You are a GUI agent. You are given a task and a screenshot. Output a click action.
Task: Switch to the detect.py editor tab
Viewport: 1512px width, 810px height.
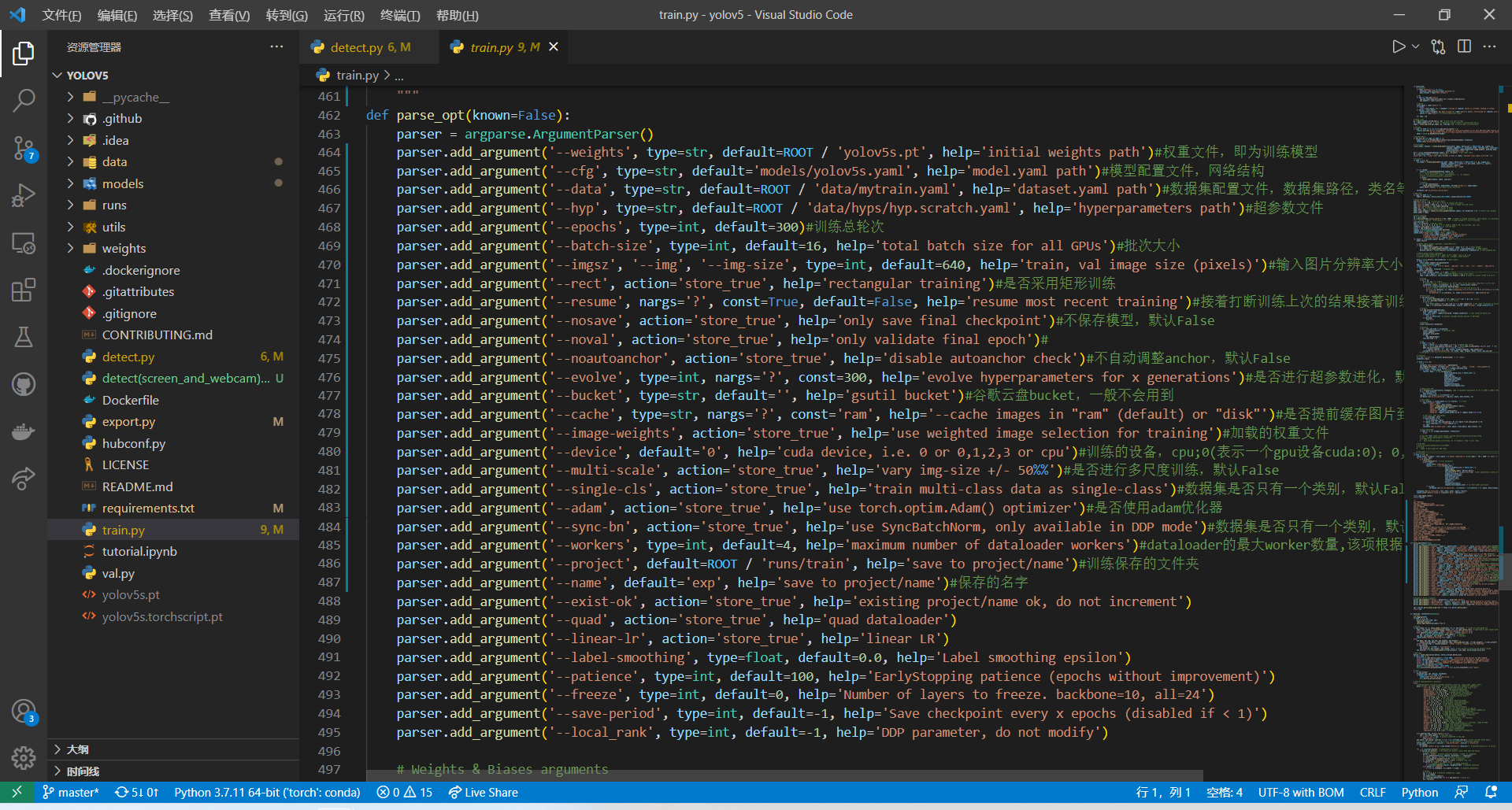(x=369, y=47)
